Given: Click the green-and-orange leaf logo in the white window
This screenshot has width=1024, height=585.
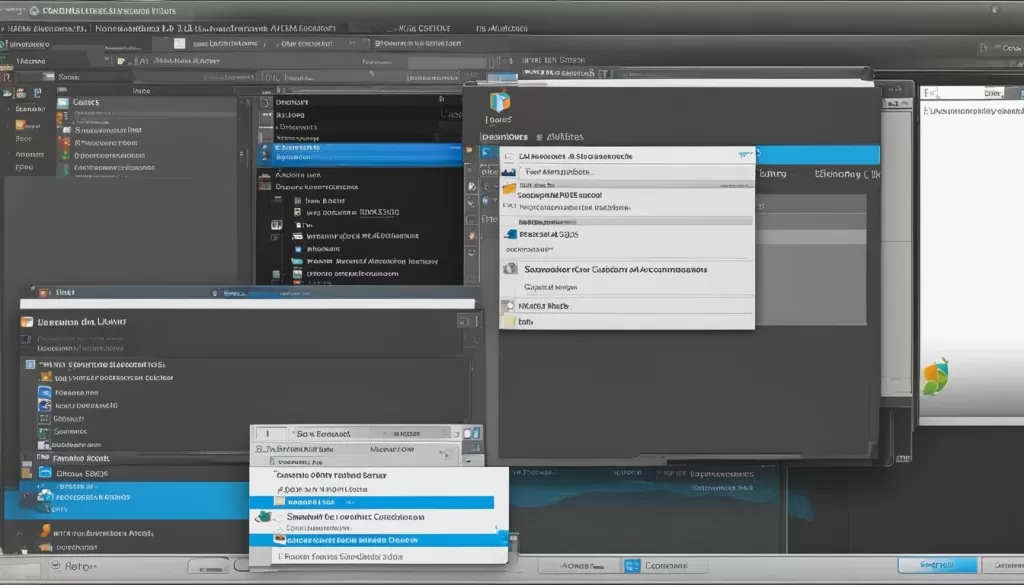Looking at the screenshot, I should pyautogui.click(x=935, y=377).
